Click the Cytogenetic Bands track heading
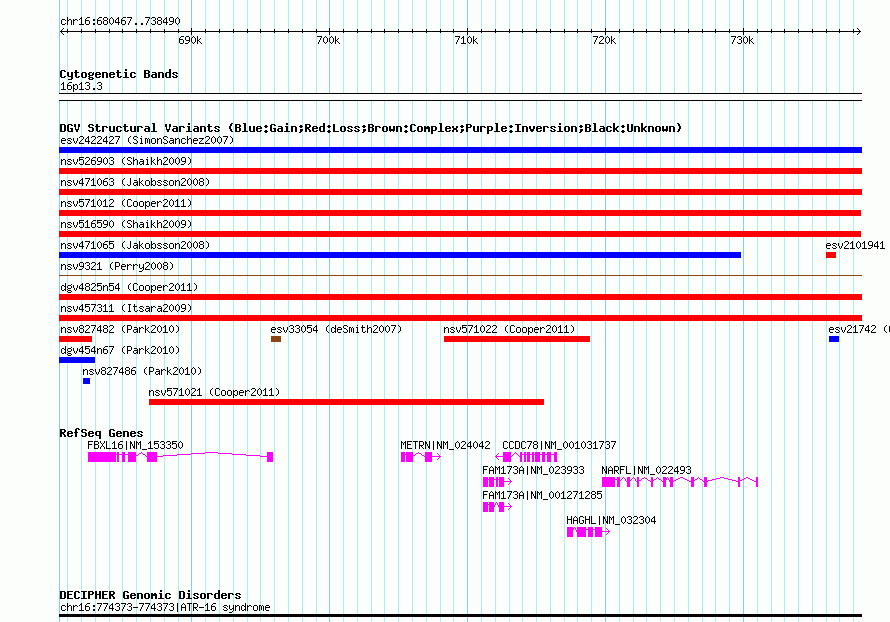The height and width of the screenshot is (622, 890). tap(119, 74)
